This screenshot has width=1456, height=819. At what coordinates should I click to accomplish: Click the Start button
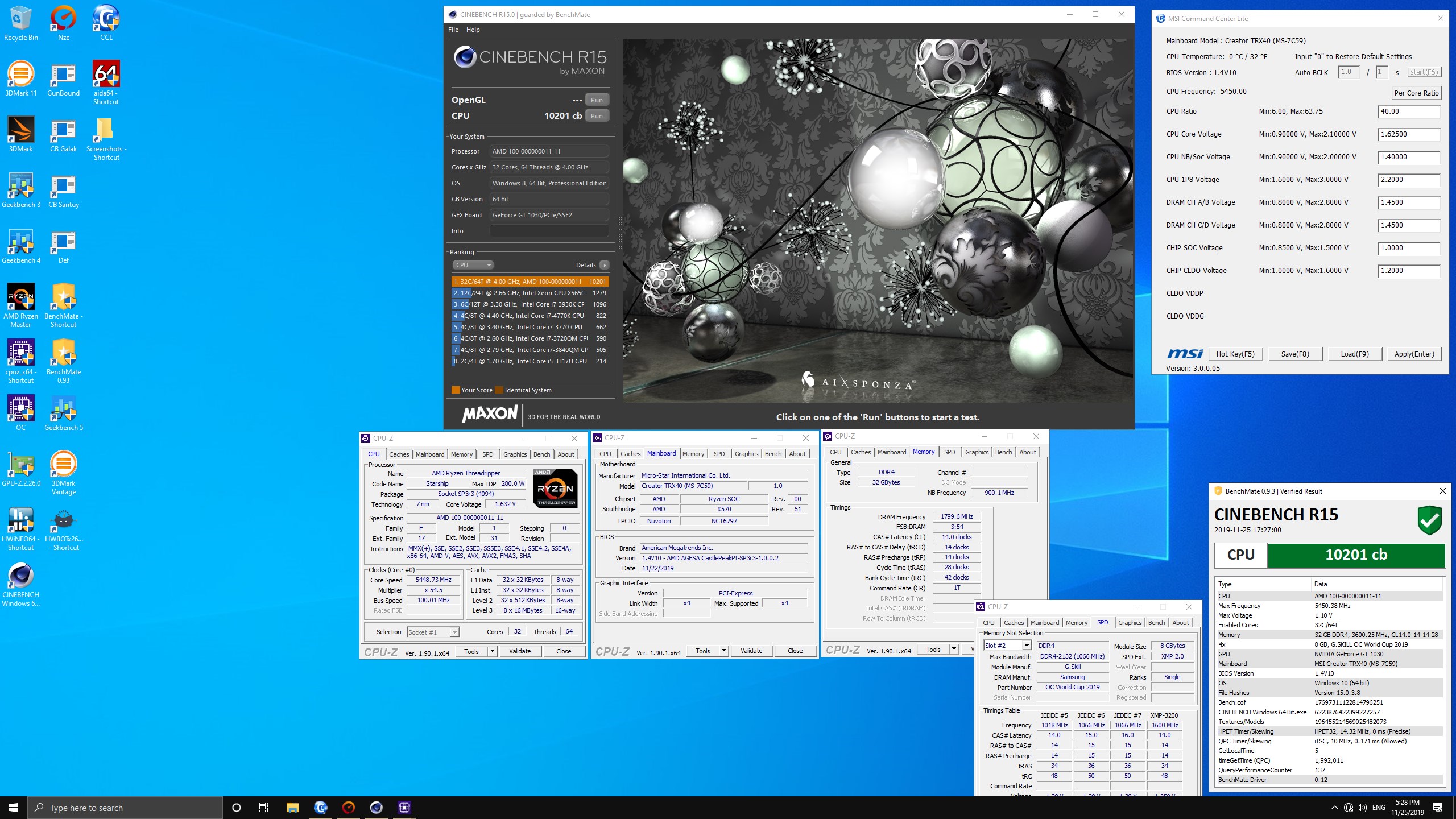14,808
